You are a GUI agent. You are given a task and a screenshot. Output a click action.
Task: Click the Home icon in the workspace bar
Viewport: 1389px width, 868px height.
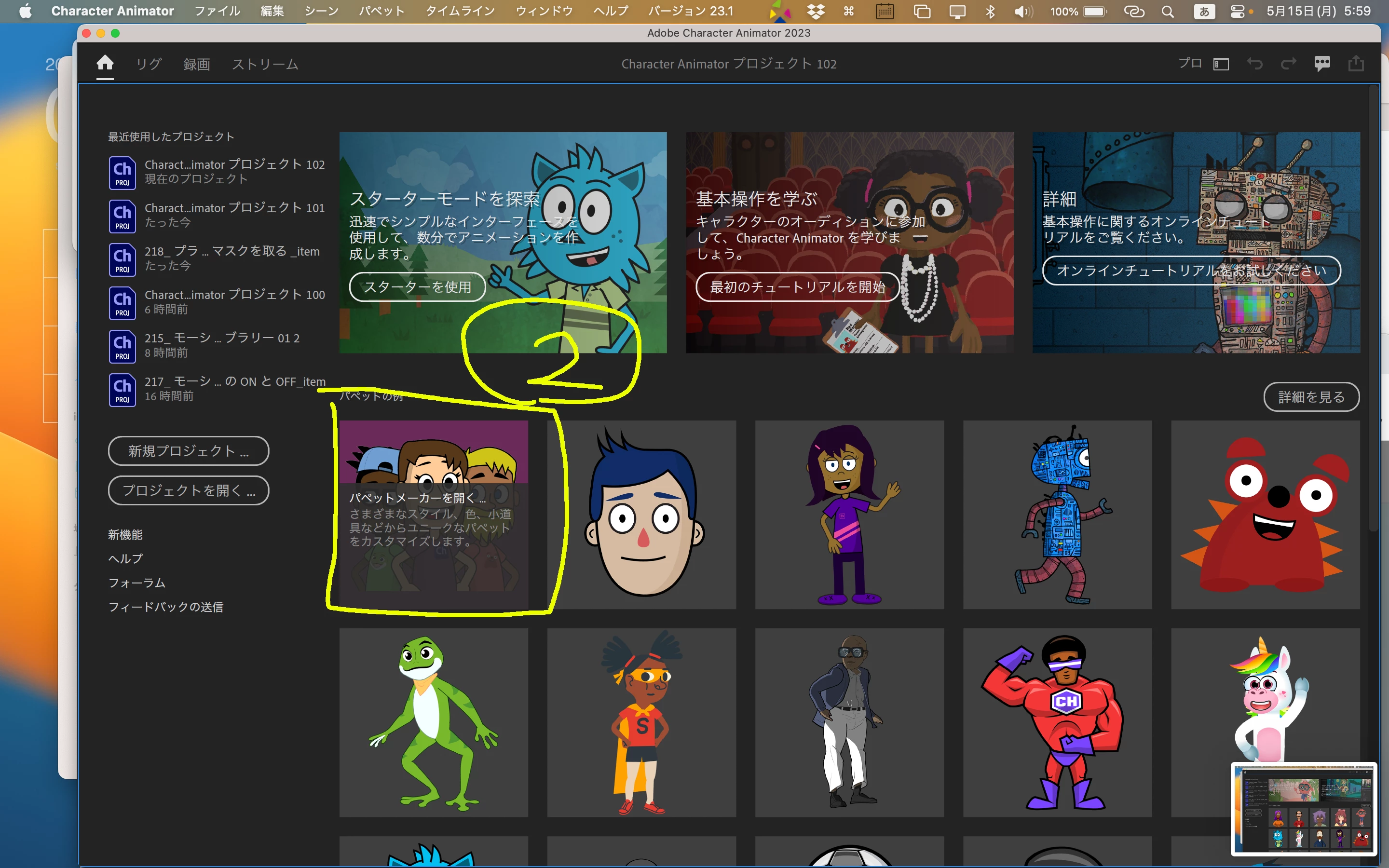click(105, 63)
